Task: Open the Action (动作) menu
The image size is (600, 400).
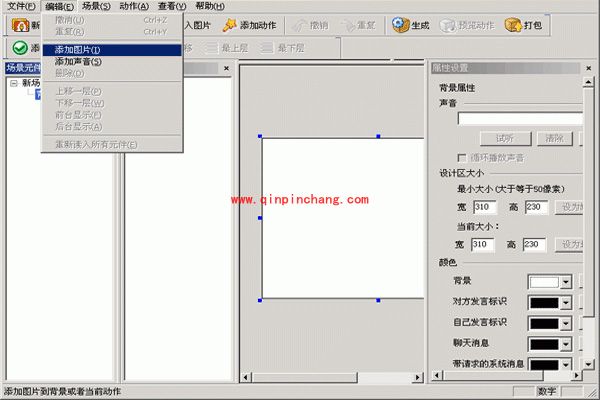Action: [x=134, y=6]
